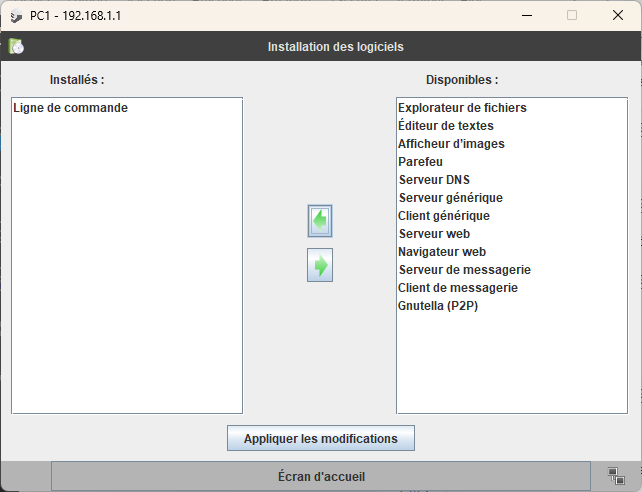This screenshot has width=642, height=492.
Task: Choose Client de messagerie in list
Action: pyautogui.click(x=458, y=288)
